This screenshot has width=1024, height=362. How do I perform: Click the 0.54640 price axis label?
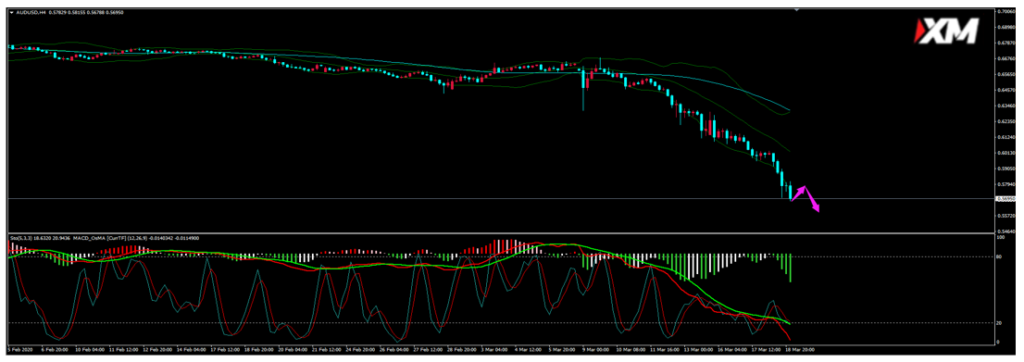(1007, 231)
